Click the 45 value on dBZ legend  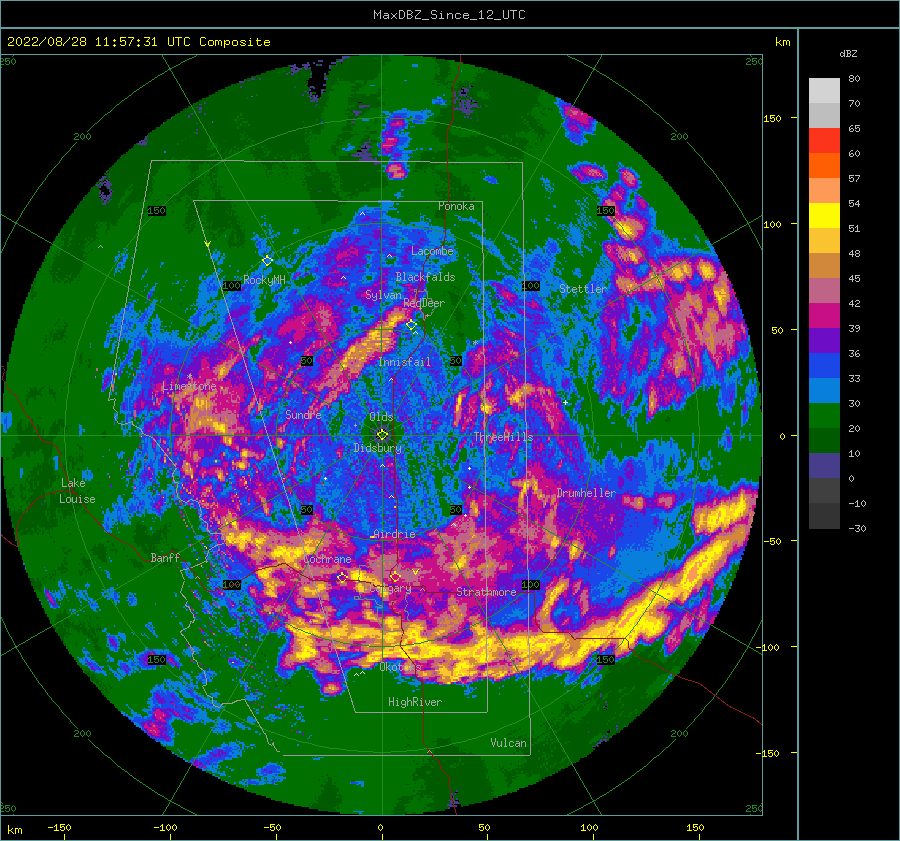pos(854,278)
